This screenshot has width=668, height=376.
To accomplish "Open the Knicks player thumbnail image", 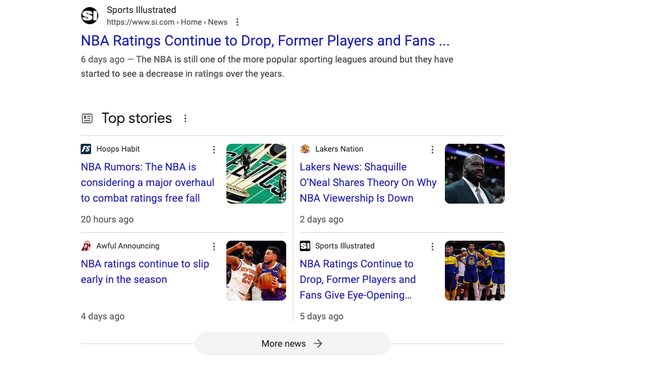I will tap(256, 271).
